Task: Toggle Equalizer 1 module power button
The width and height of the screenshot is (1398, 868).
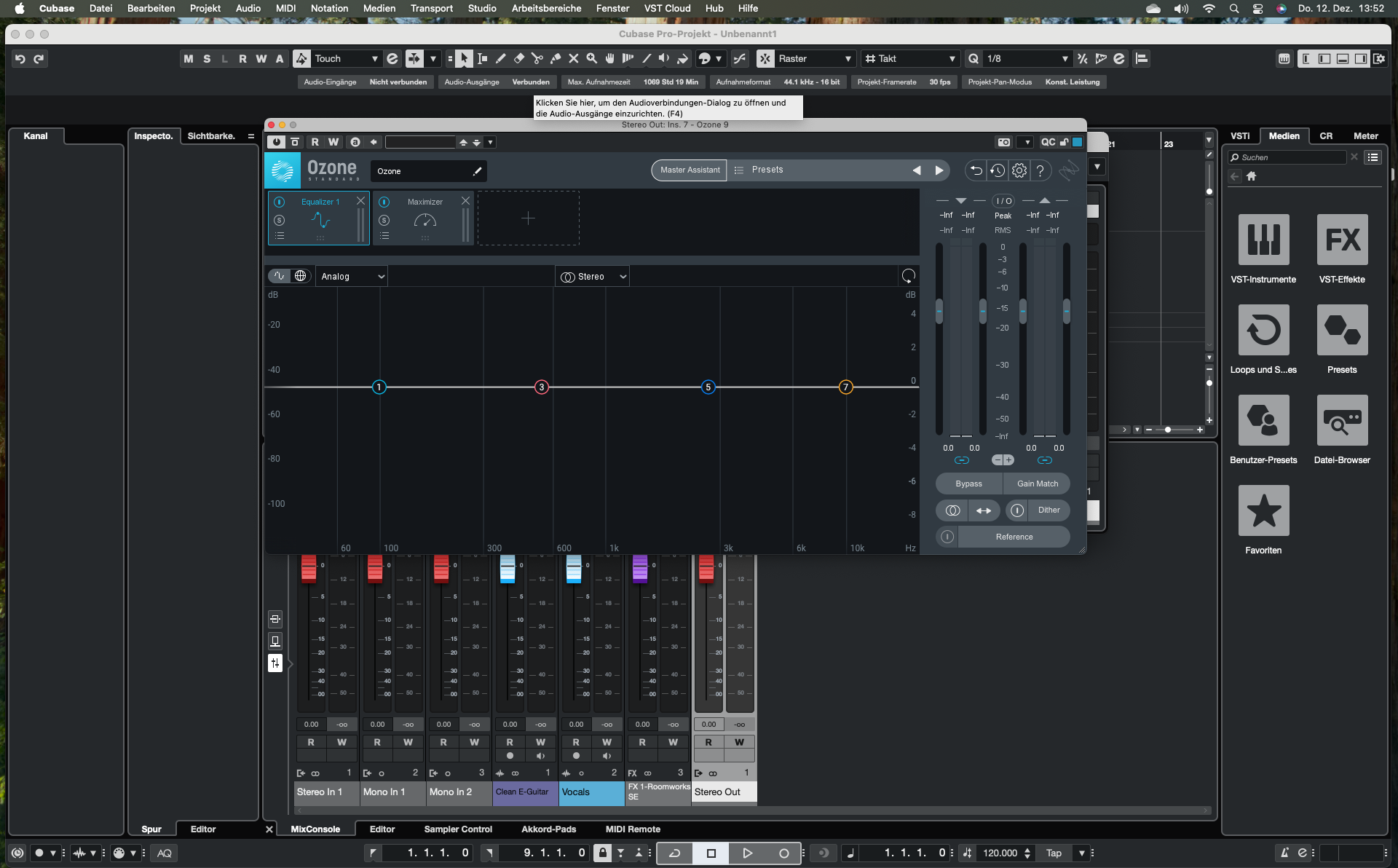Action: (x=279, y=202)
